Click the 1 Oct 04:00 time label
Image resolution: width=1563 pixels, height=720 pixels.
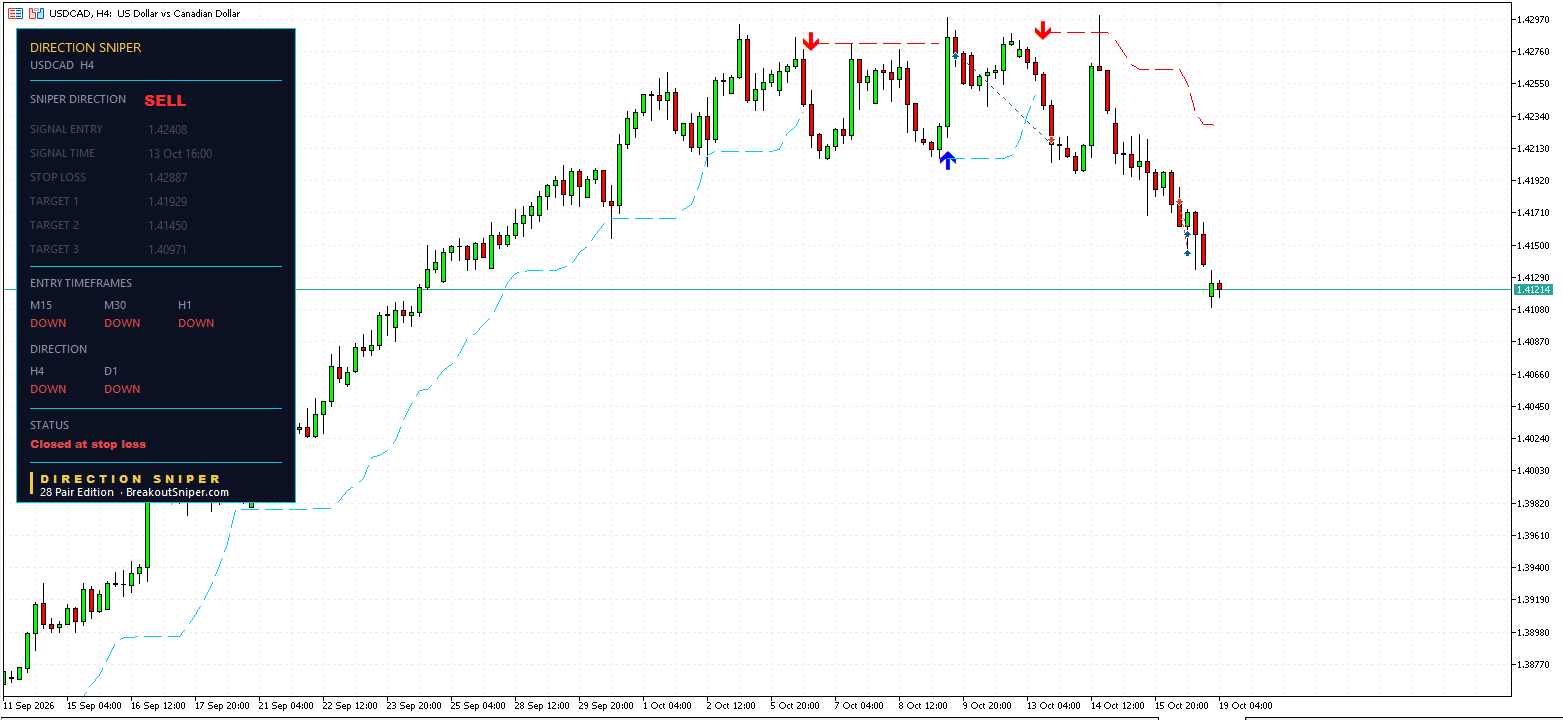tap(666, 705)
